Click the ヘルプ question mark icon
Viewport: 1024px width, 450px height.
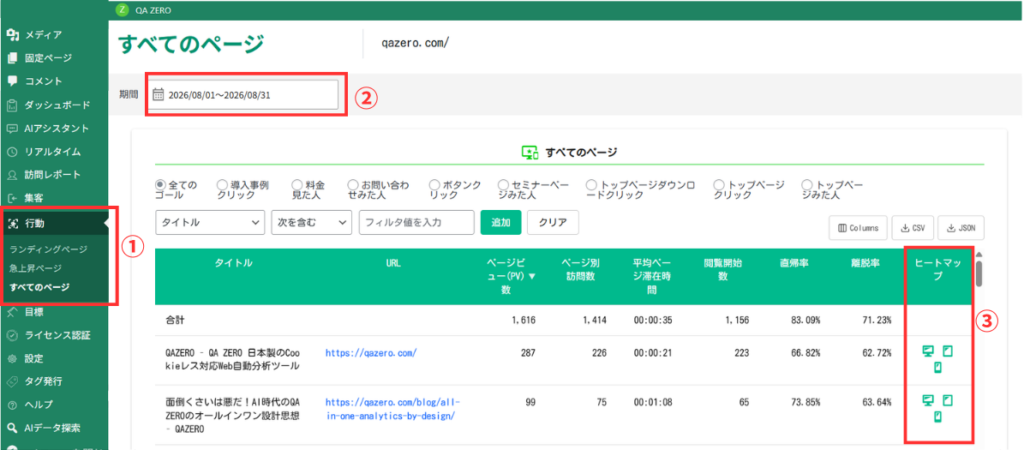(12, 404)
